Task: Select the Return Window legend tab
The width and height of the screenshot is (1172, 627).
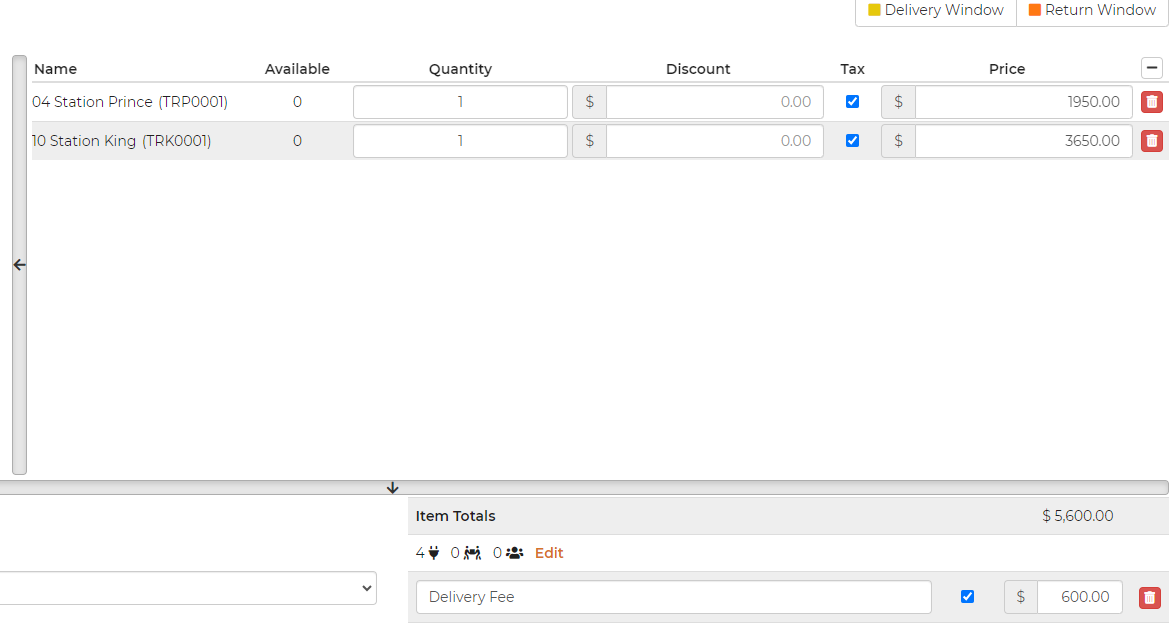Action: click(x=1092, y=10)
